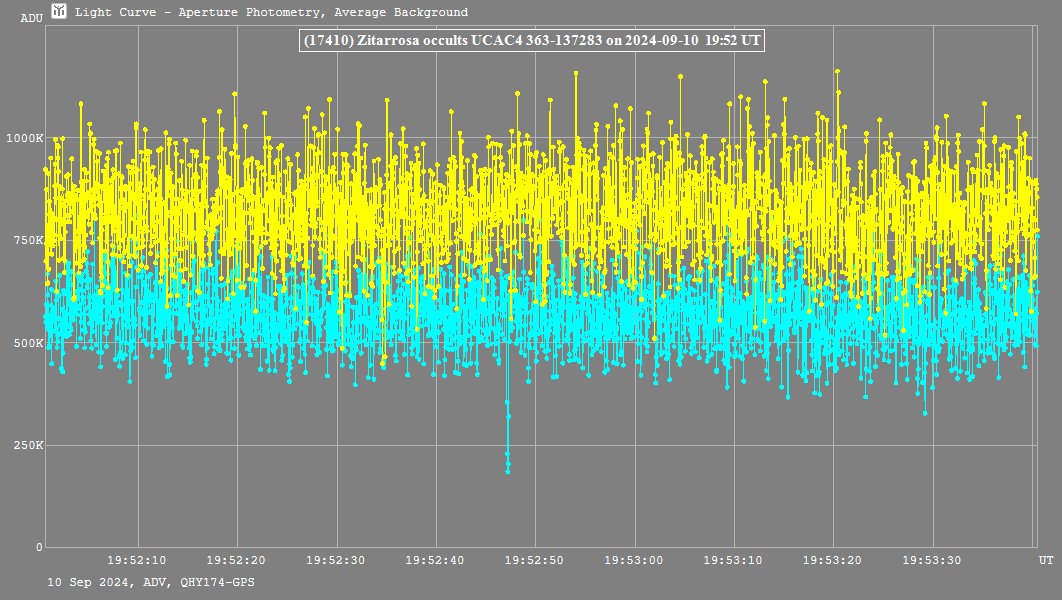Click the Light Curve Aperture Photometry title text
Viewport: 1062px width, 600px height.
(271, 13)
